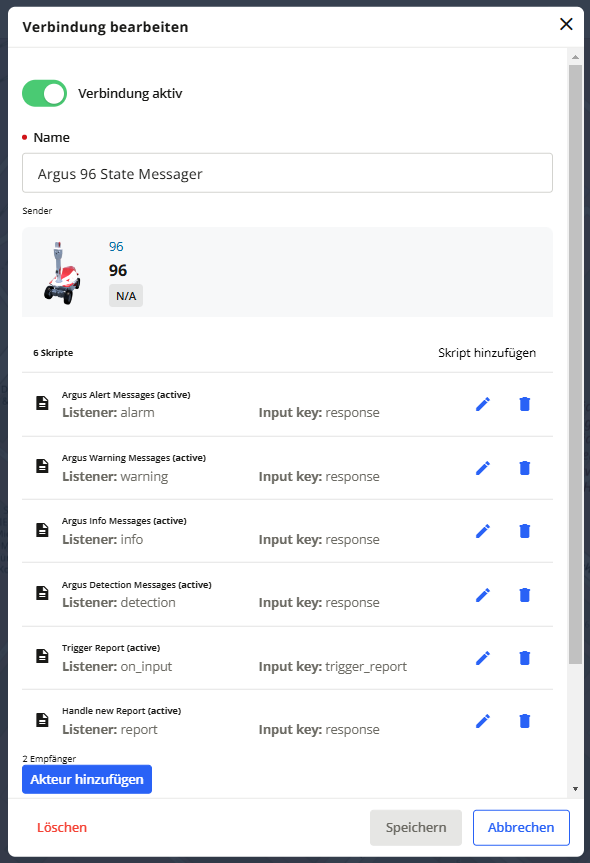Screen dimensions: 590x863
Task: Delete the Handle new Report script
Action: click(x=525, y=721)
